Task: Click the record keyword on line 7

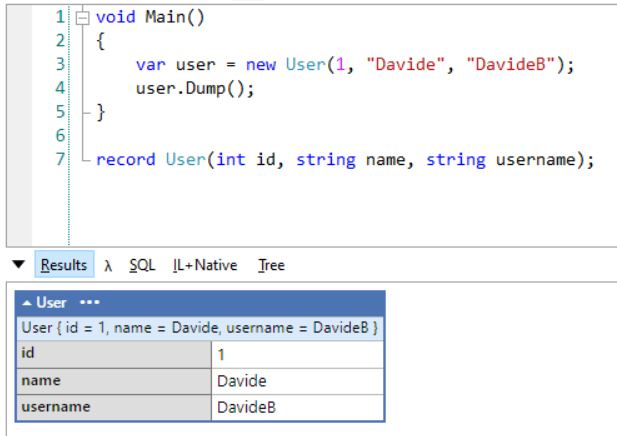Action: 126,160
